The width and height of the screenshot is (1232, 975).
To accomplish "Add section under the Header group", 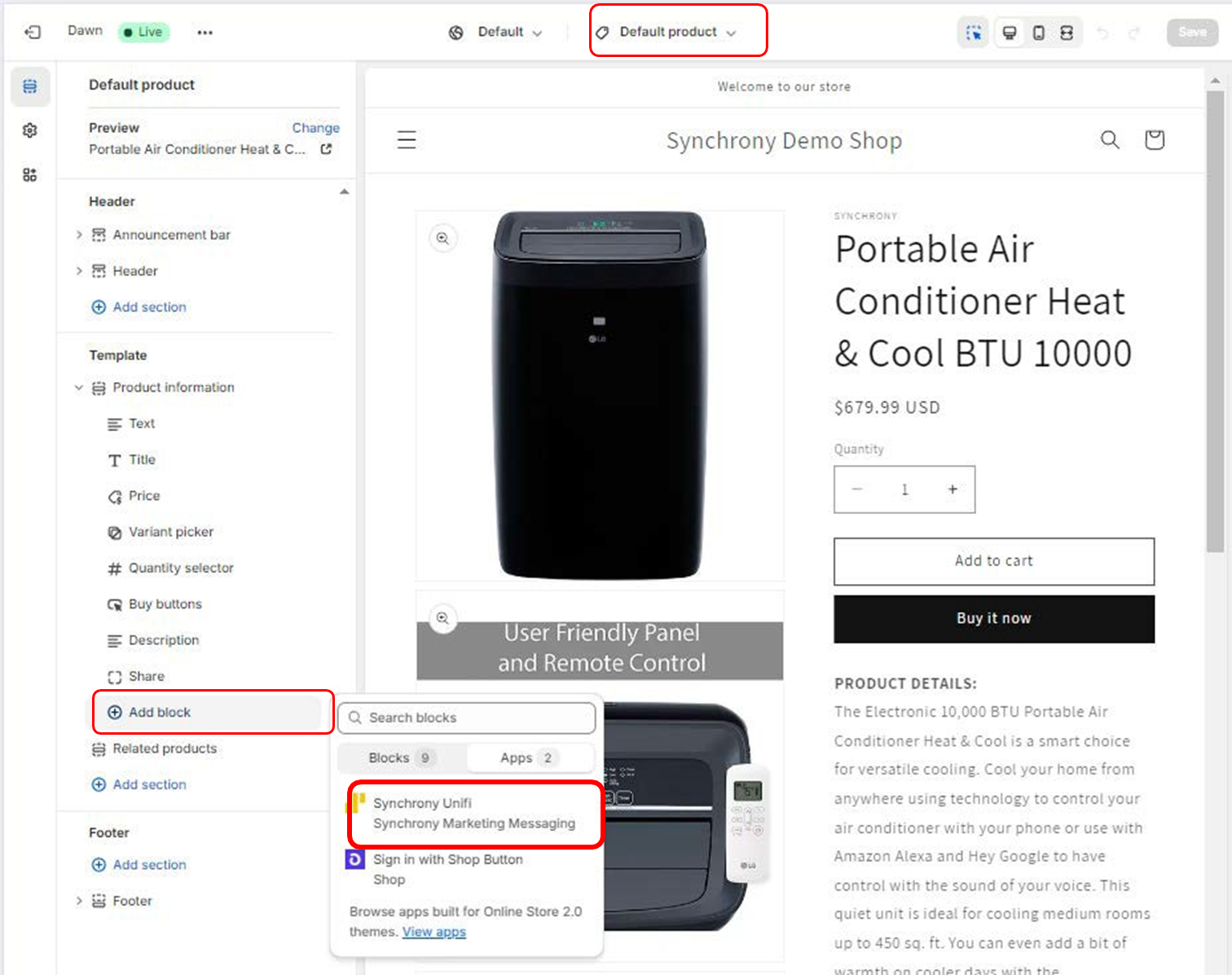I will point(139,307).
